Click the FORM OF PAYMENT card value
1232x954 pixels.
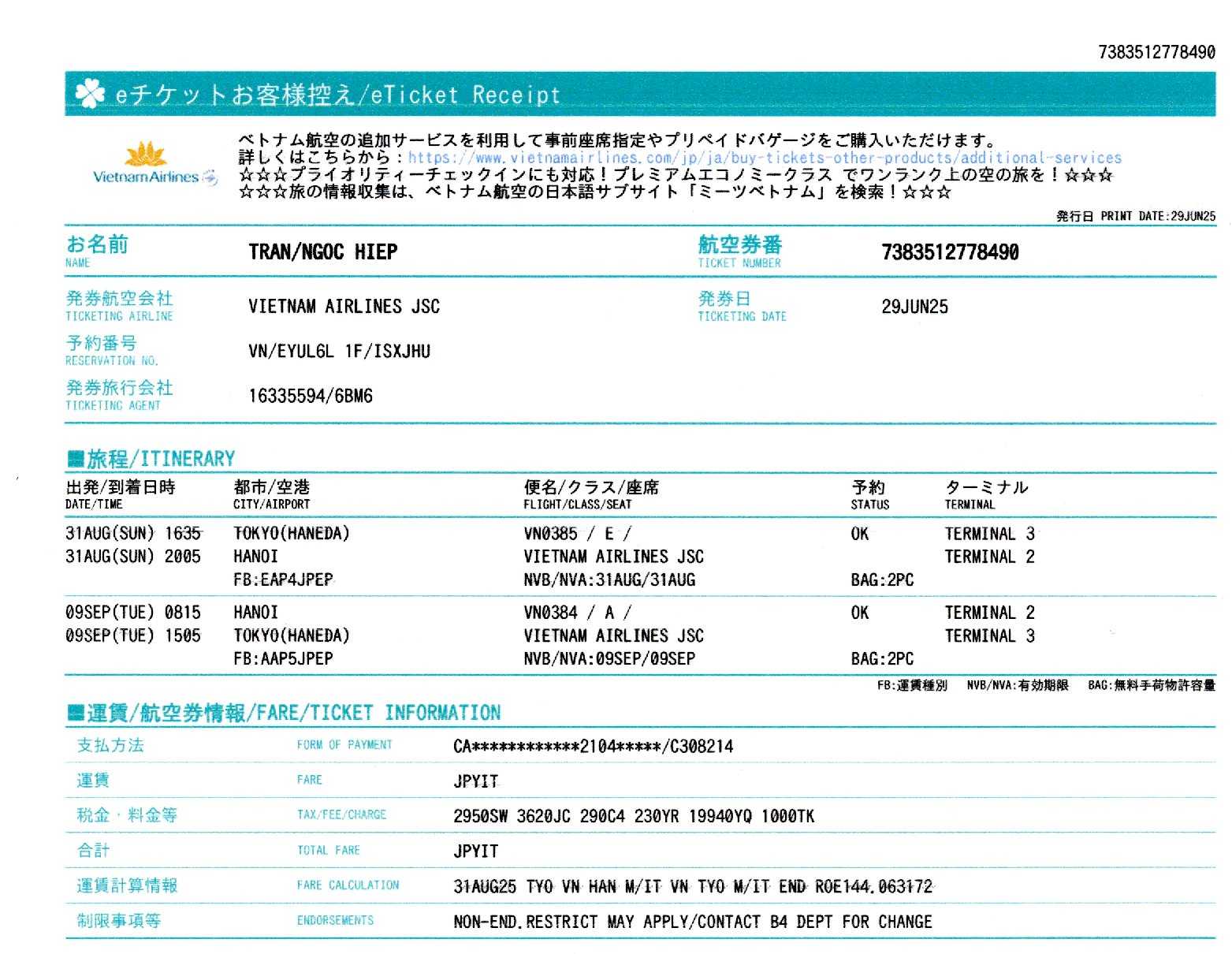tap(593, 746)
